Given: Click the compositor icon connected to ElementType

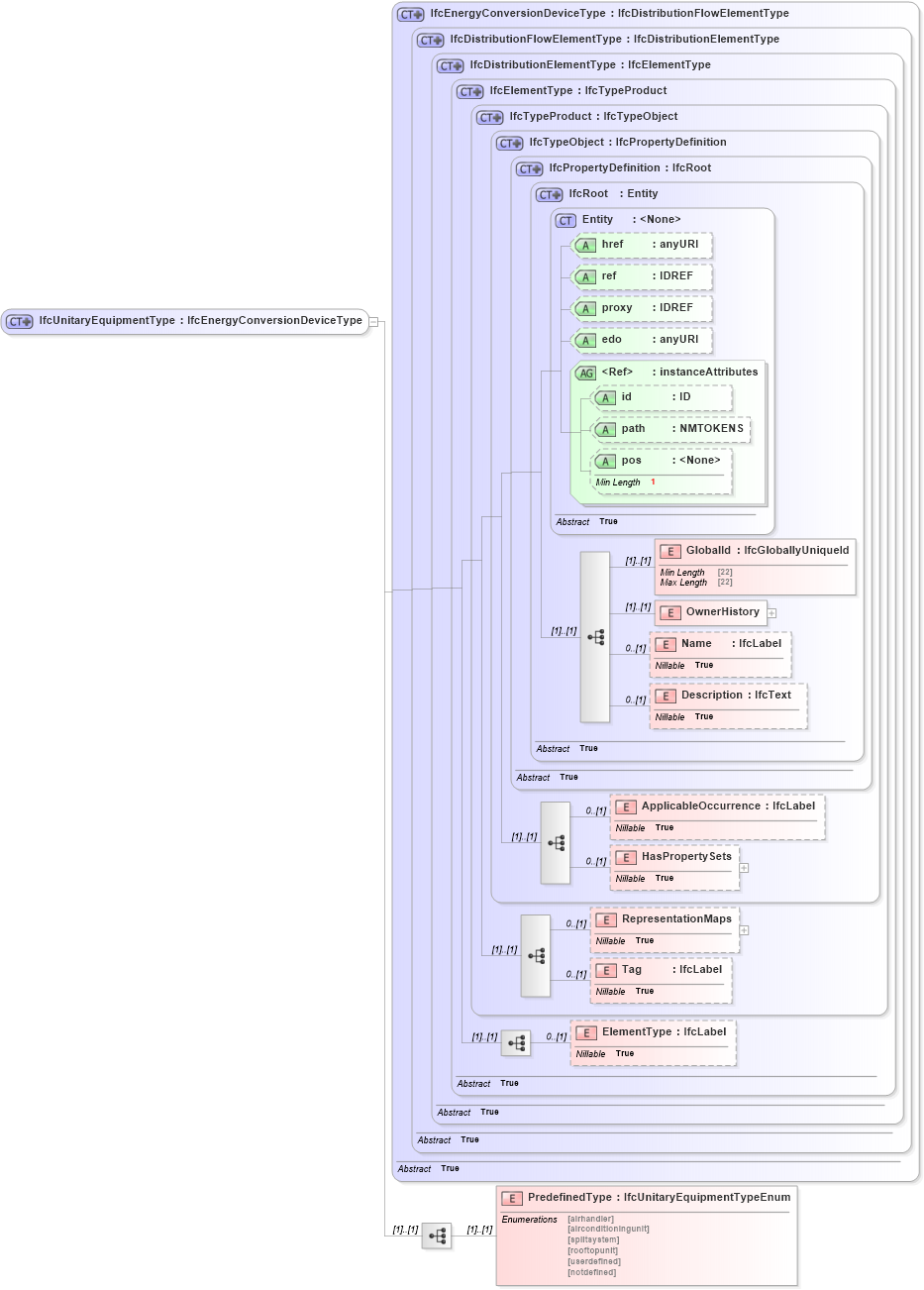Looking at the screenshot, I should [516, 1042].
